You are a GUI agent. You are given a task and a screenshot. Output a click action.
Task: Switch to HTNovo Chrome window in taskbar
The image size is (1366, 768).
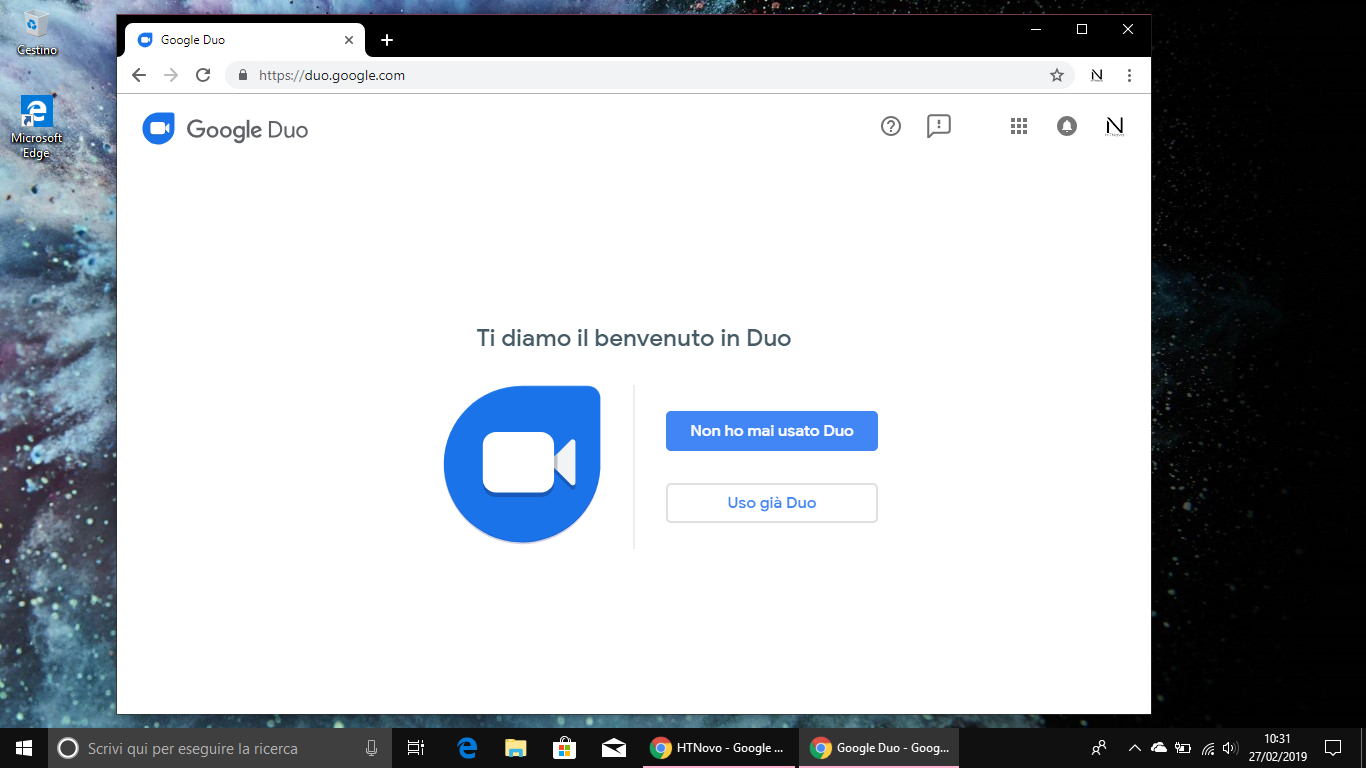(720, 748)
